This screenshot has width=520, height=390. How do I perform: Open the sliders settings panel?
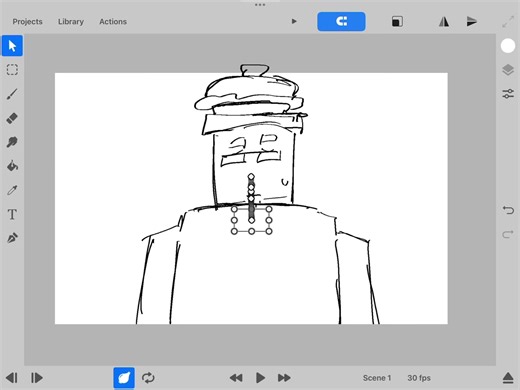pyautogui.click(x=508, y=94)
